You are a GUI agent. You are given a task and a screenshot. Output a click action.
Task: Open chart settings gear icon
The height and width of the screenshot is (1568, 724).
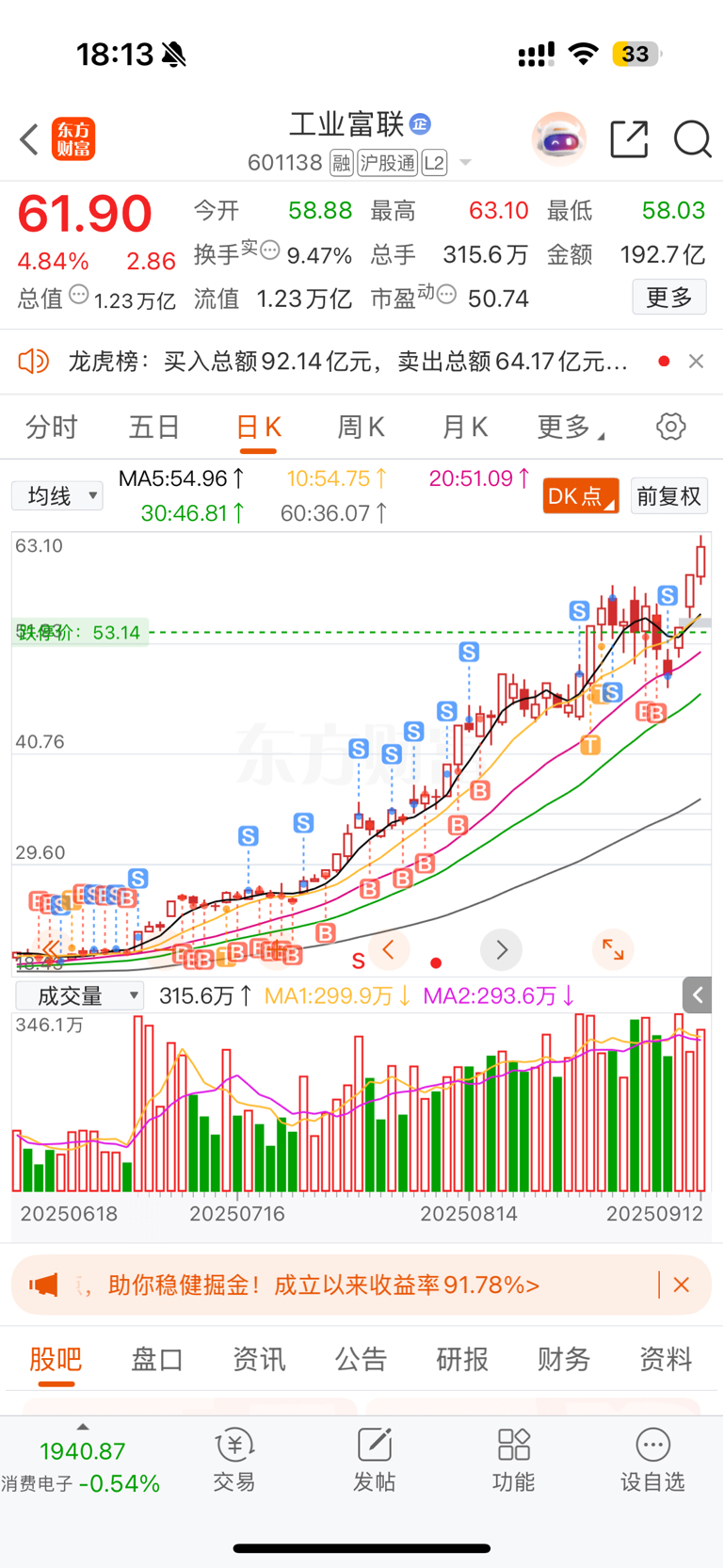(670, 427)
